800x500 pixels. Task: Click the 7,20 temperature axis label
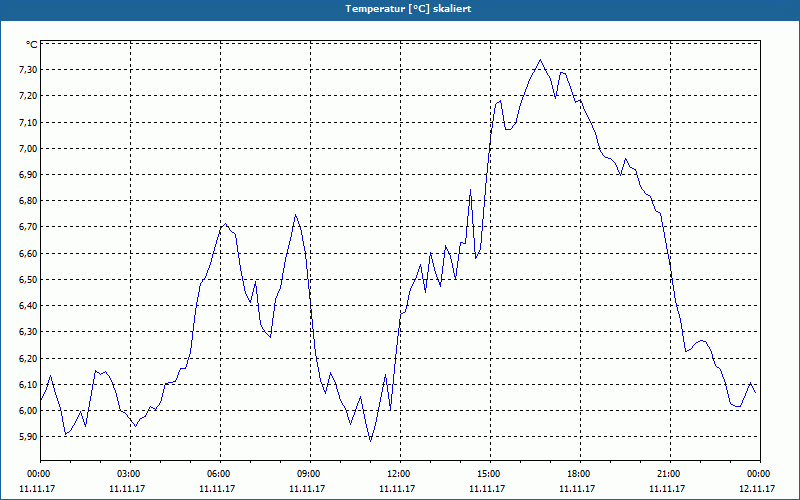(28, 96)
